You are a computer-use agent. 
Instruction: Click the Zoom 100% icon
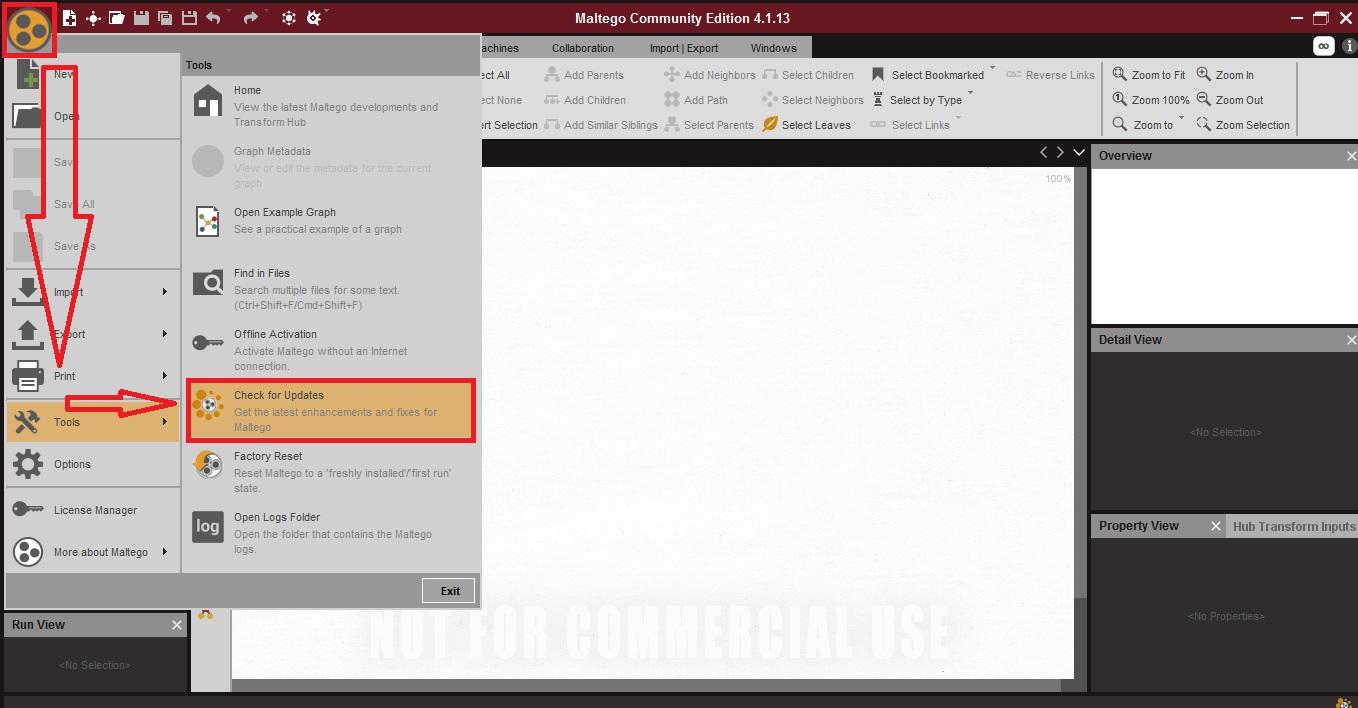(1120, 99)
